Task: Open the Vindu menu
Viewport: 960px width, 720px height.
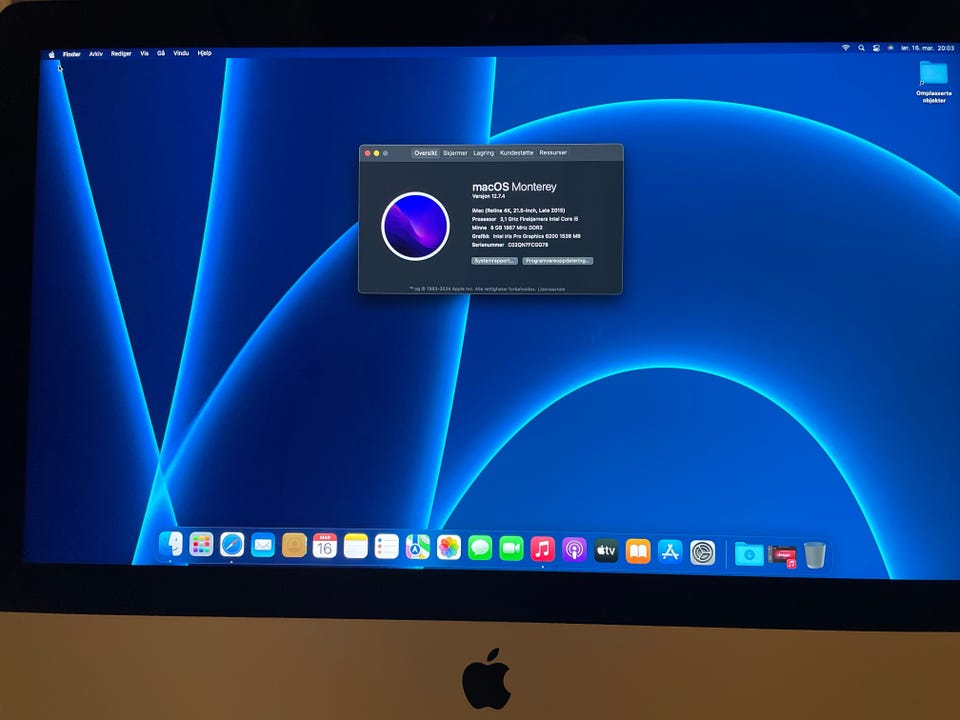Action: pyautogui.click(x=181, y=53)
